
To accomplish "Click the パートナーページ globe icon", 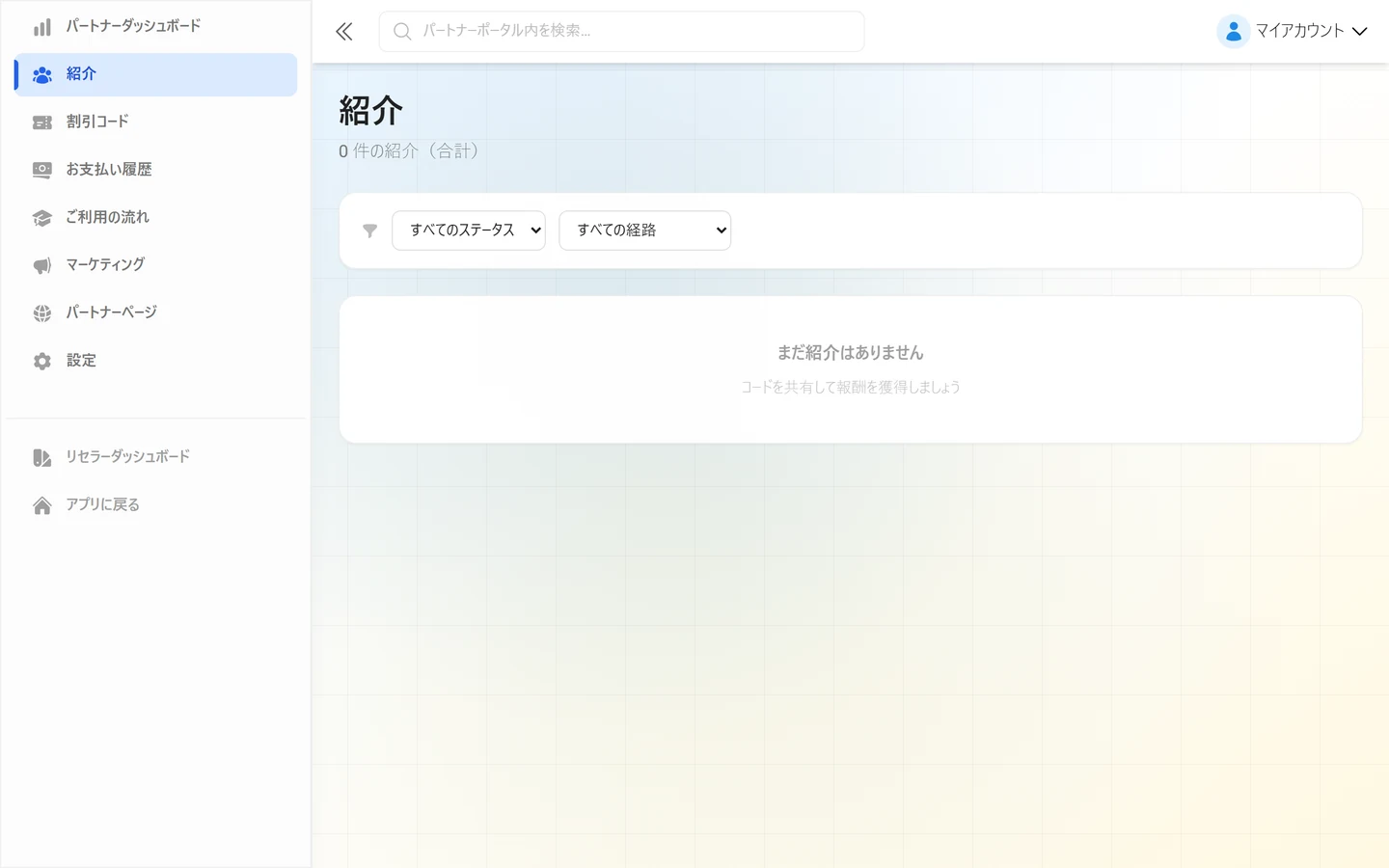I will tap(42, 313).
